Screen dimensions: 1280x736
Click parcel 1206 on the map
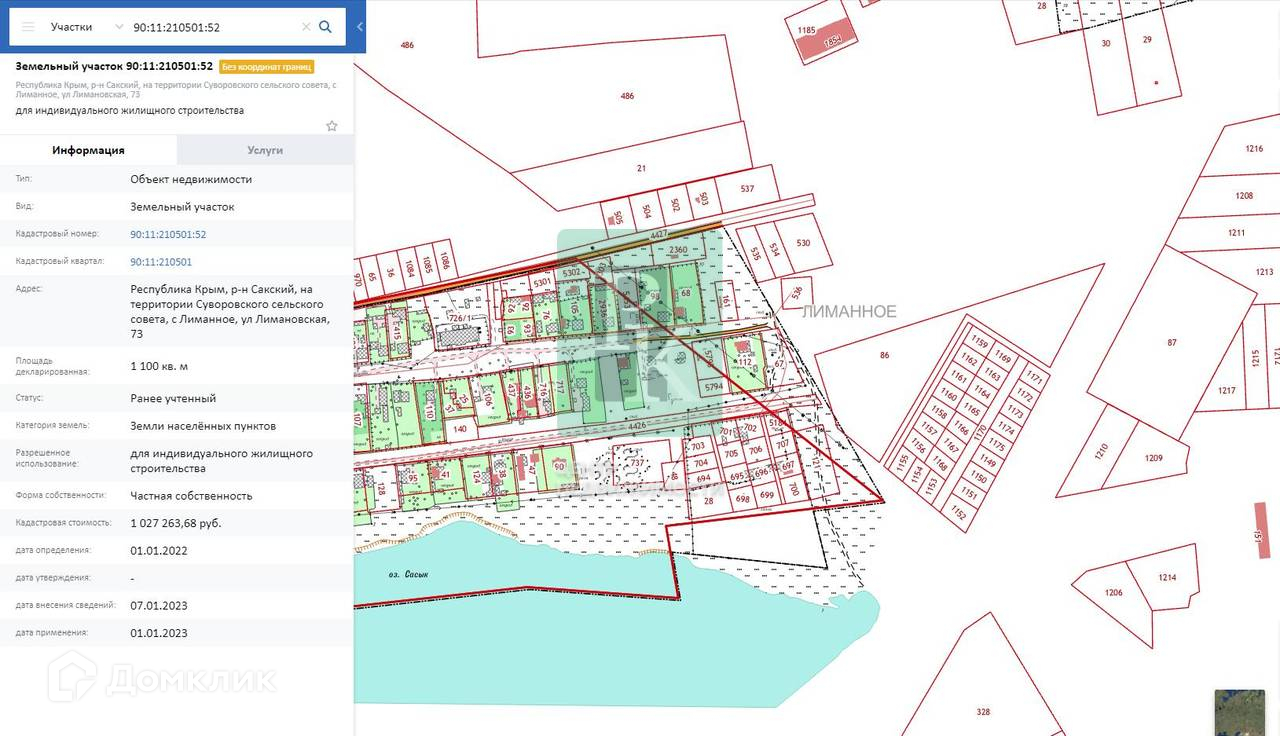pos(1114,592)
